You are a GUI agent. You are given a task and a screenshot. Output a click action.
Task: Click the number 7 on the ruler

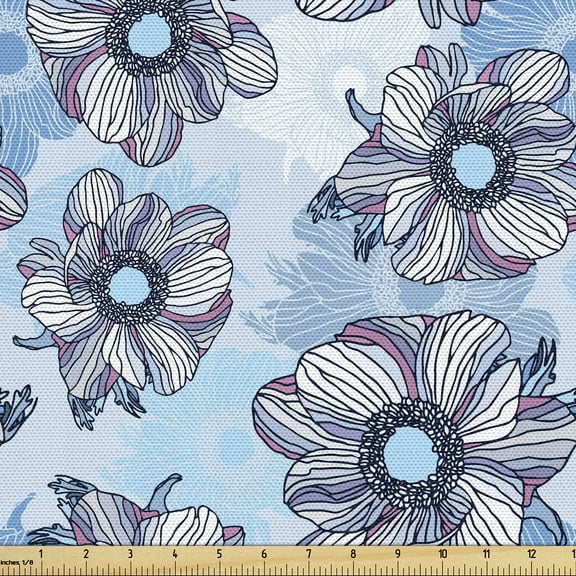pyautogui.click(x=309, y=554)
